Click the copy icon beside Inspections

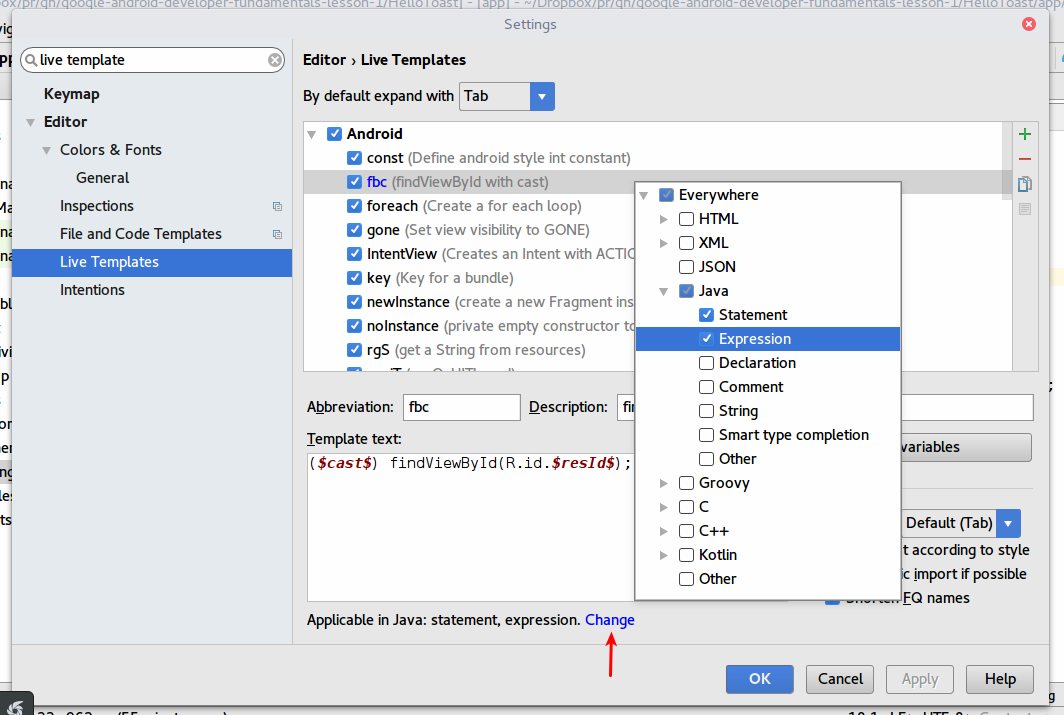(x=277, y=206)
